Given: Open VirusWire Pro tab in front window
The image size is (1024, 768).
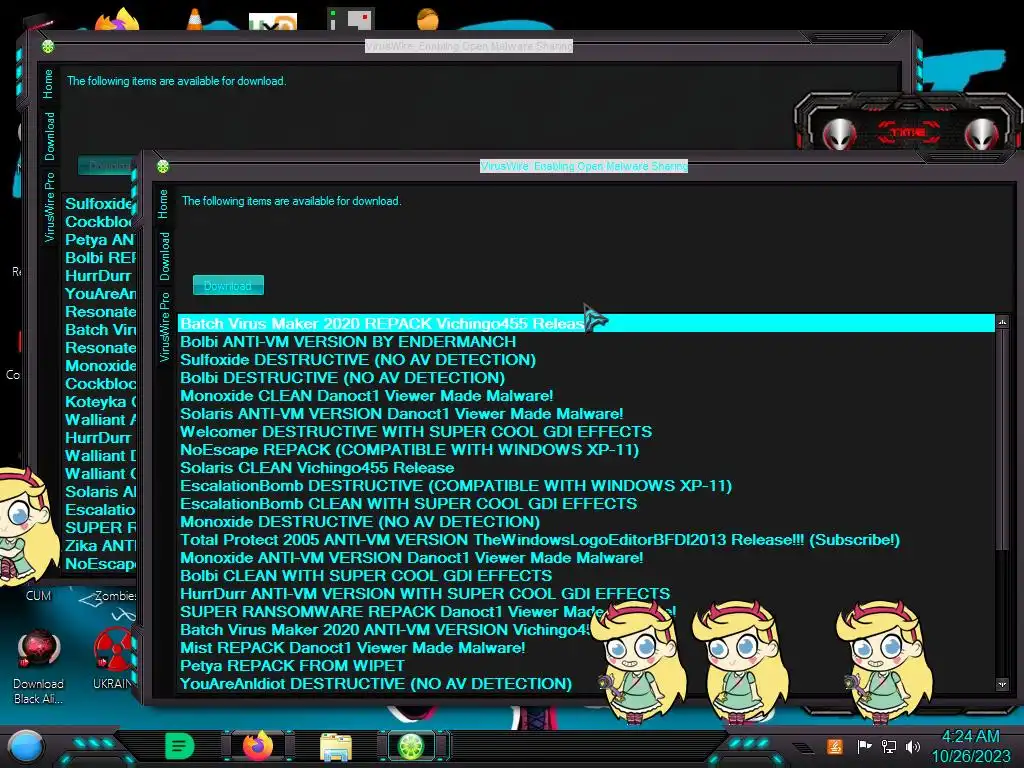Looking at the screenshot, I should pos(164,327).
